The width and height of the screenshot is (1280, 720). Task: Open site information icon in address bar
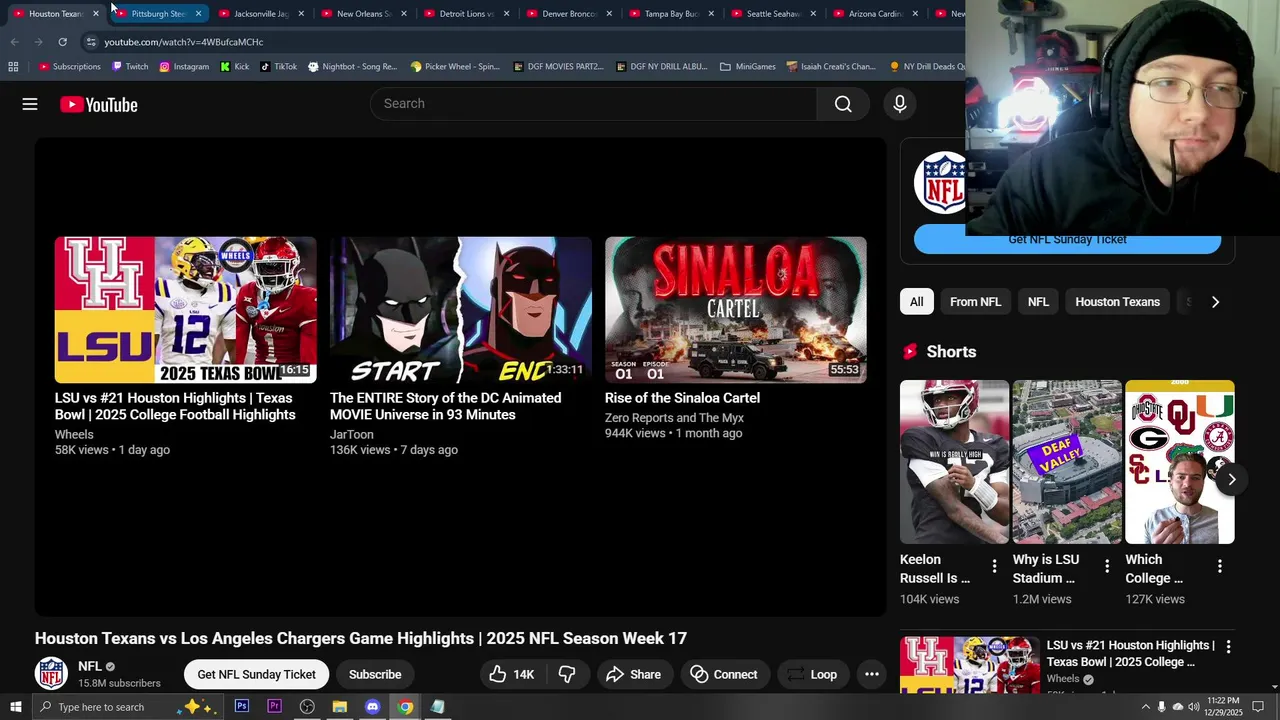coord(90,42)
